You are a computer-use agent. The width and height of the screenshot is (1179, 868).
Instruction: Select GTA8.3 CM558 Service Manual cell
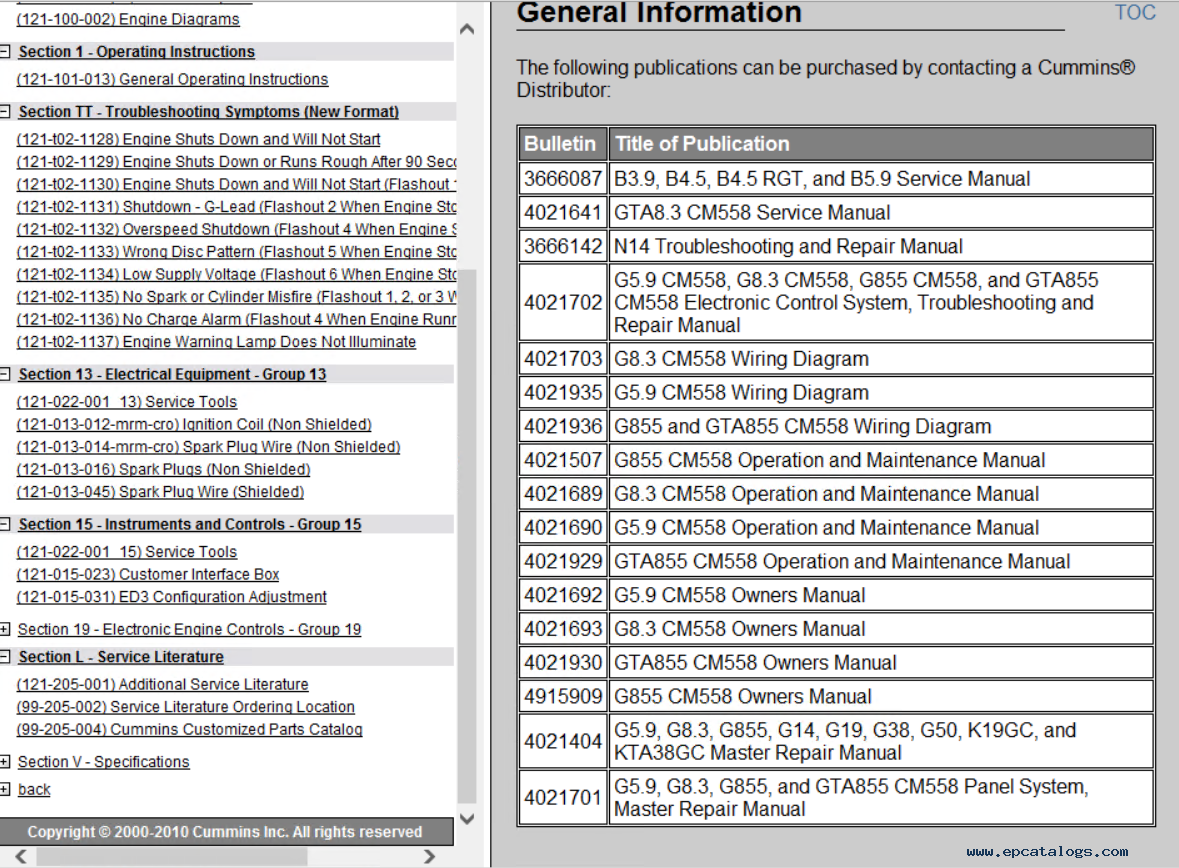pos(881,213)
